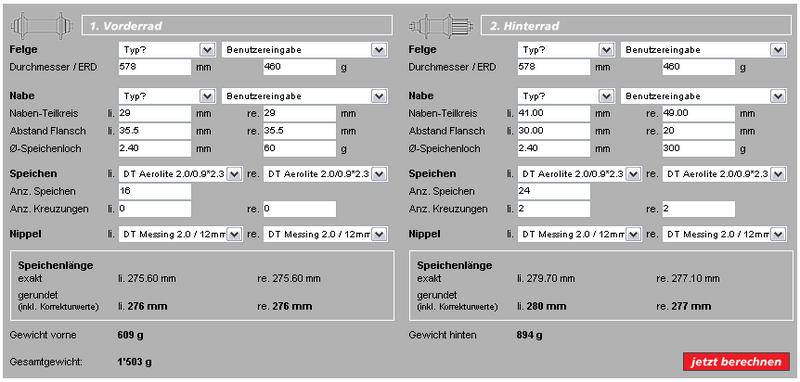Click Hinterrad right Abstand Flansch field 20

(698, 131)
